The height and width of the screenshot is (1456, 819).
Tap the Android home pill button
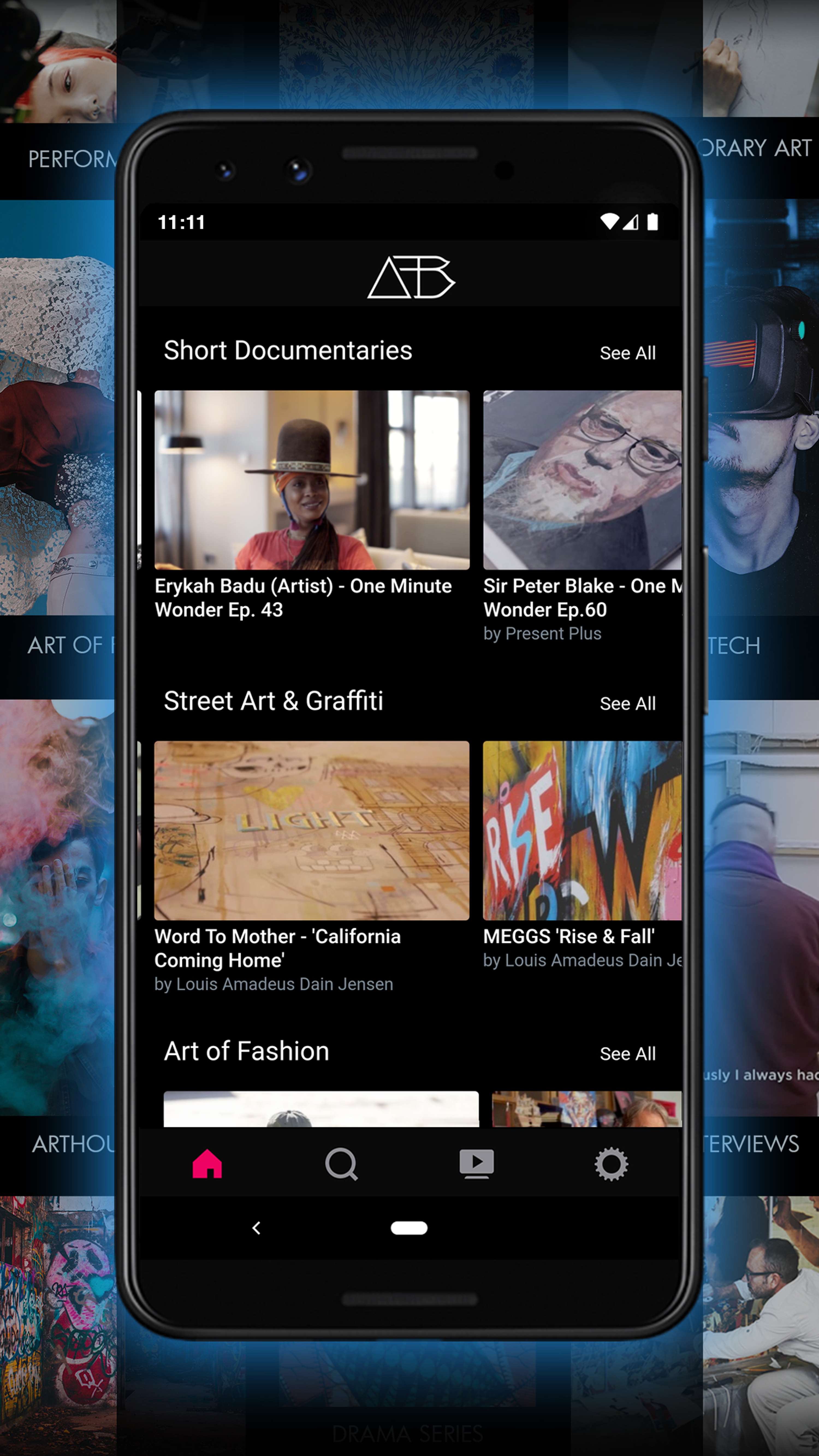pyautogui.click(x=409, y=1228)
